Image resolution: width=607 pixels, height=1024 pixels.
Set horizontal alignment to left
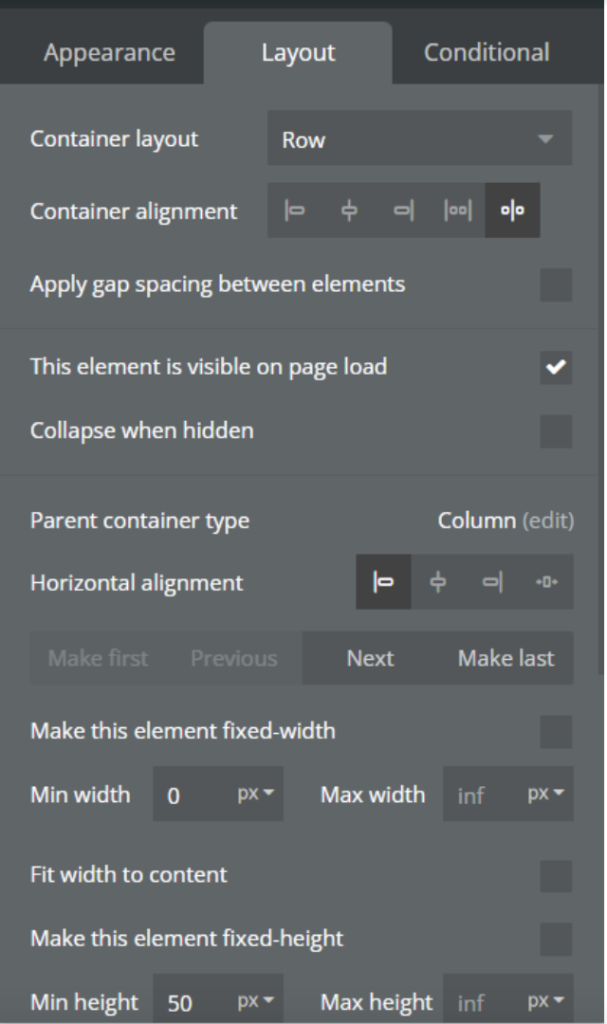tap(383, 583)
